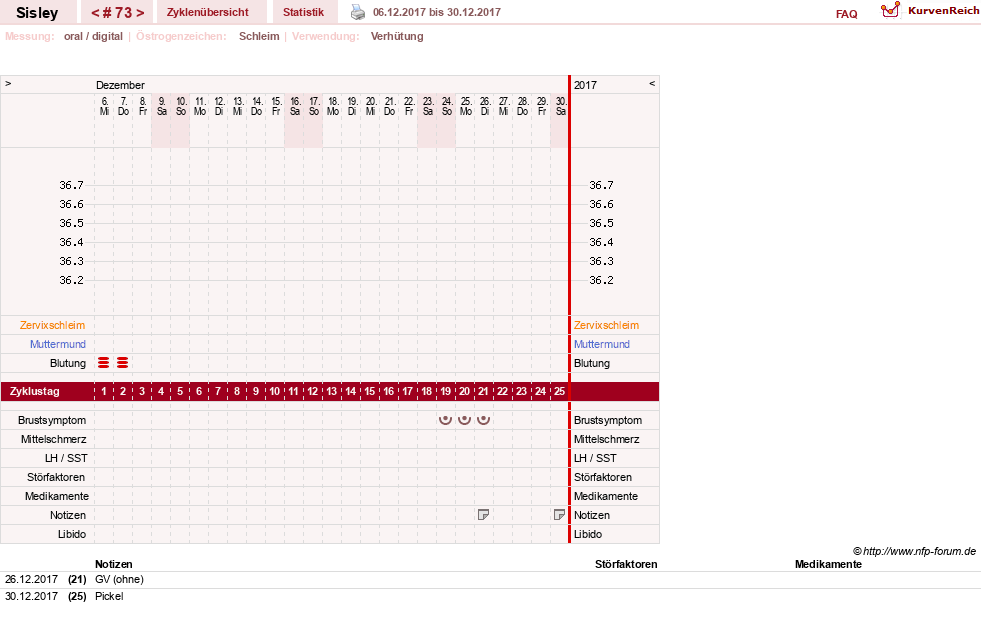Collapse chart using '<' arrow next to 2017
Image resolution: width=981 pixels, height=623 pixels.
coord(652,83)
